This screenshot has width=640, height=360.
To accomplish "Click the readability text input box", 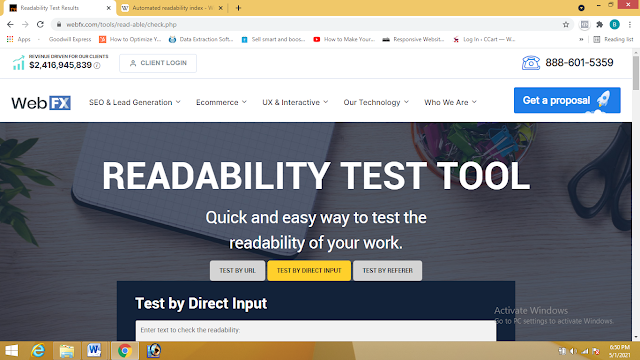I will pyautogui.click(x=316, y=331).
